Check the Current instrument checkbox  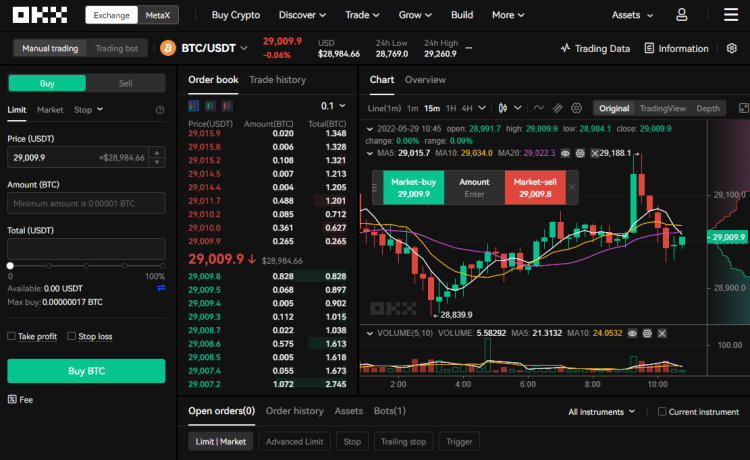pos(662,411)
